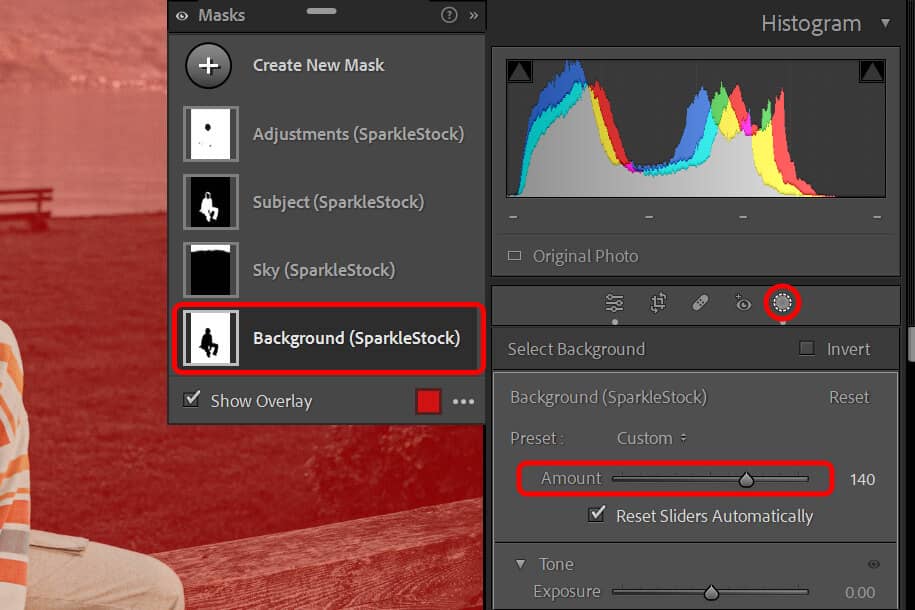Toggle the Tone section eye icon
This screenshot has width=915, height=610.
tap(874, 564)
